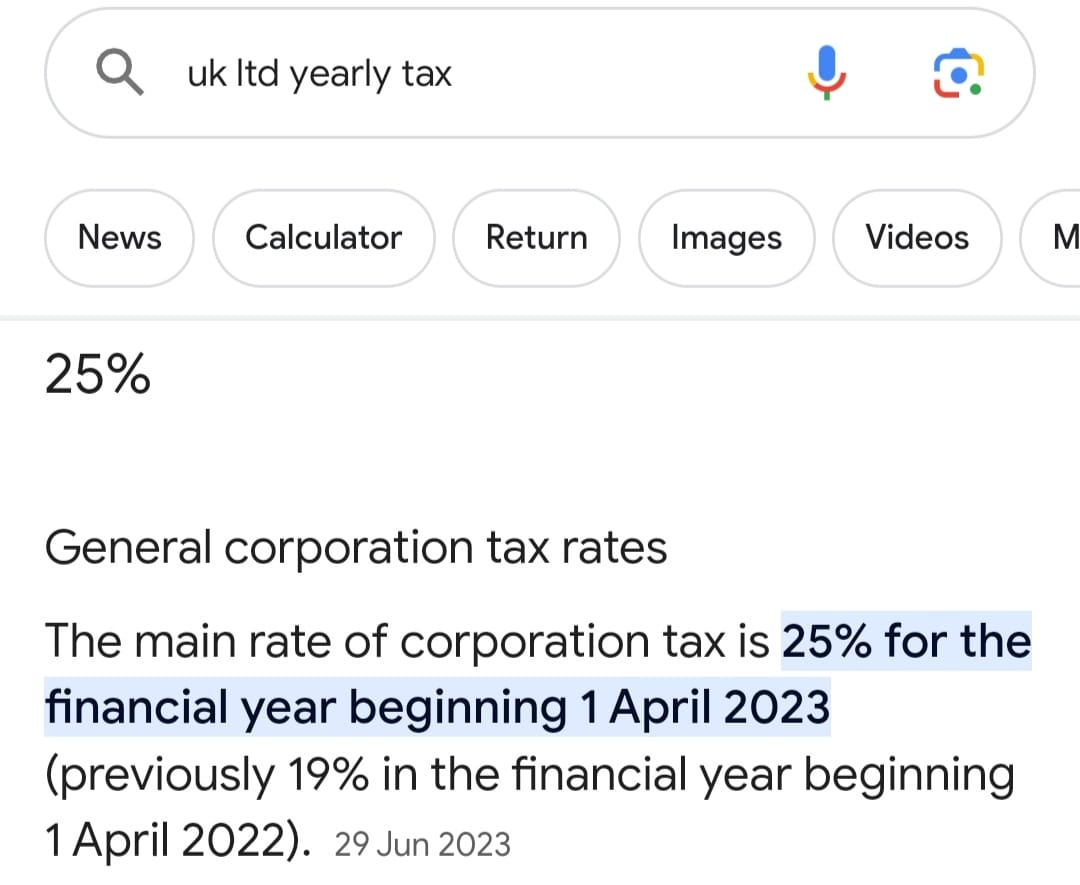Image resolution: width=1080 pixels, height=885 pixels.
Task: Select the 'General corporation tax rates' heading
Action: point(356,548)
